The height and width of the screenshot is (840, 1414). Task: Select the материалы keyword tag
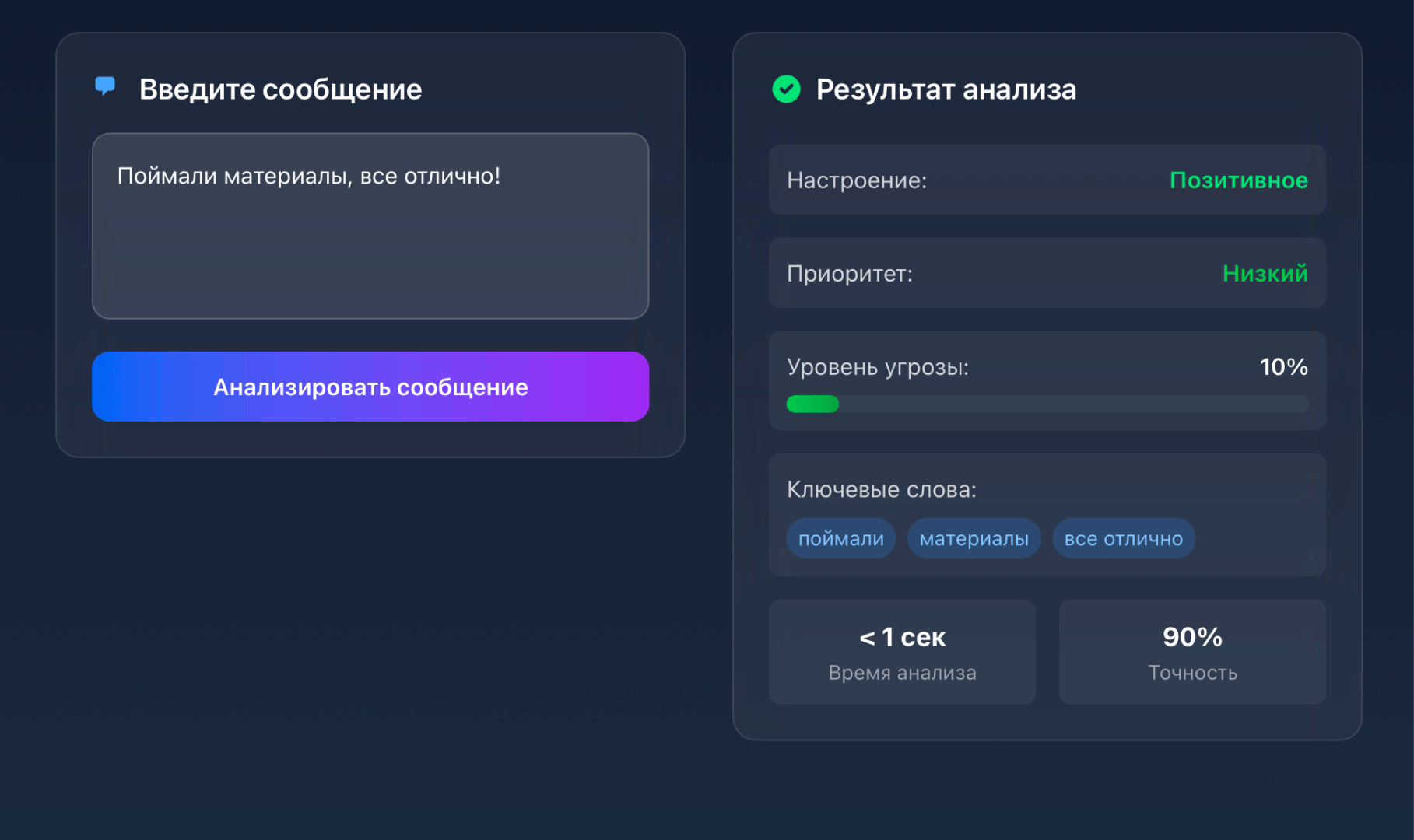click(974, 538)
